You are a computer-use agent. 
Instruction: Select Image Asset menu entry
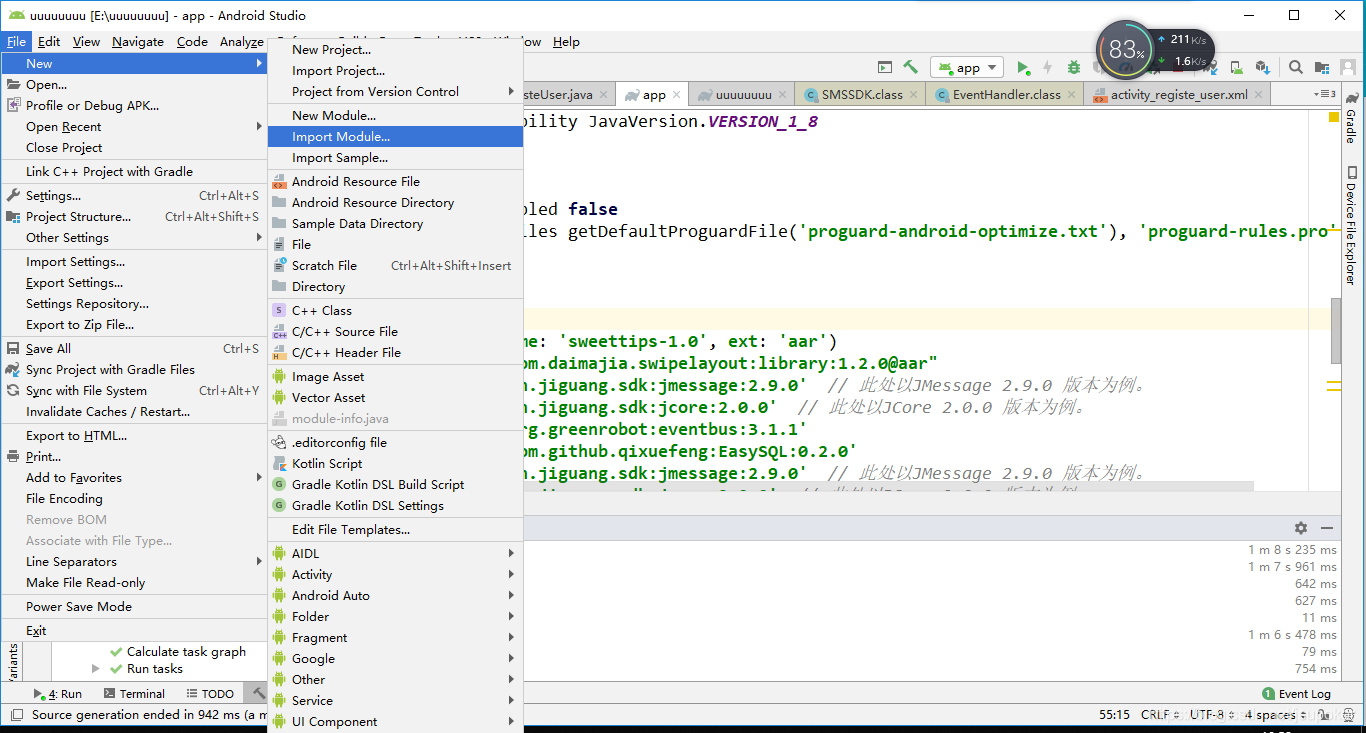tap(395, 376)
